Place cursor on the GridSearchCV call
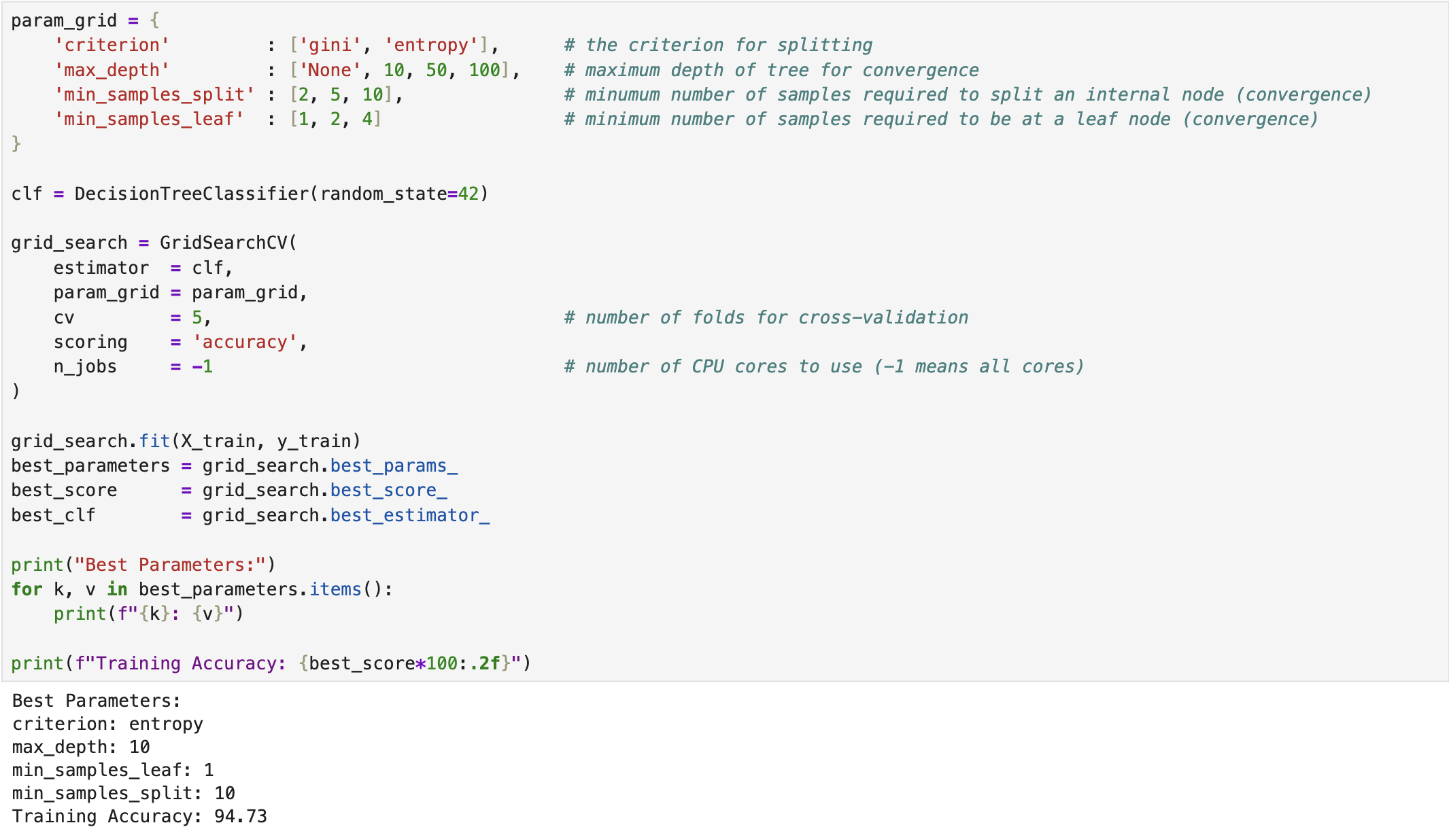 (x=223, y=243)
